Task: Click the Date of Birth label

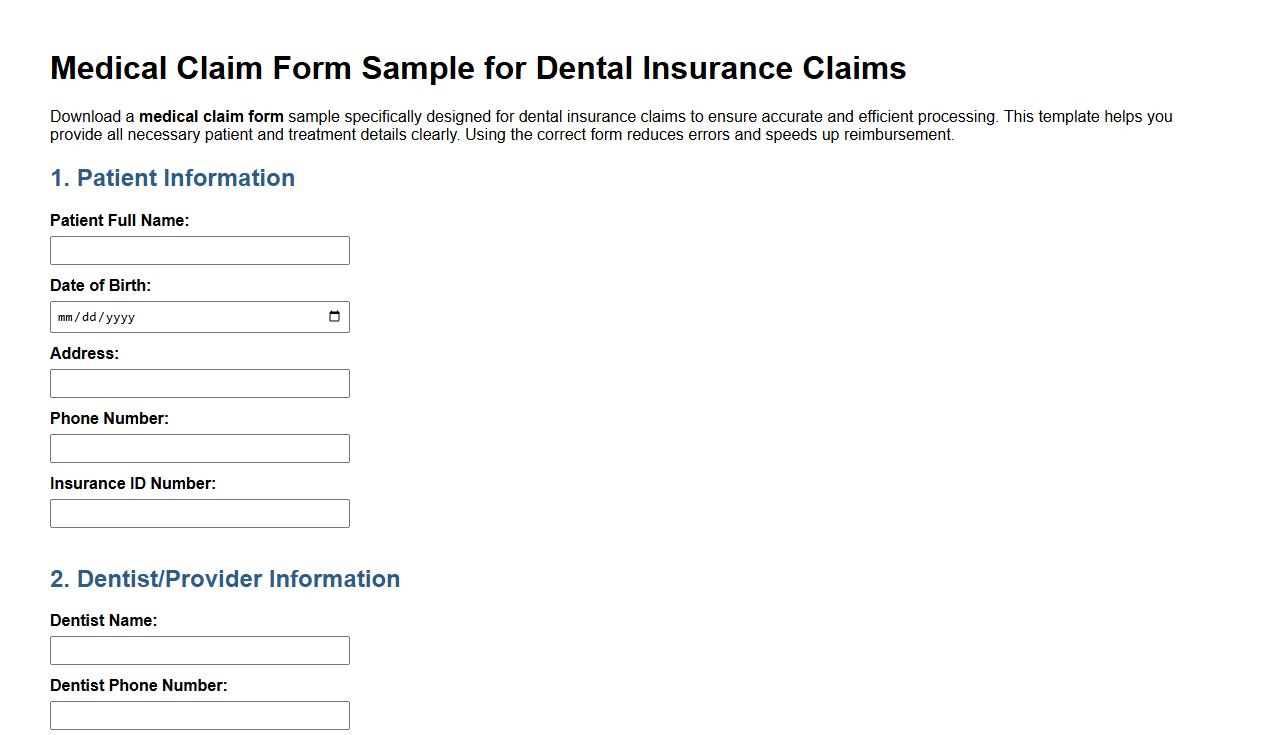Action: (x=101, y=285)
